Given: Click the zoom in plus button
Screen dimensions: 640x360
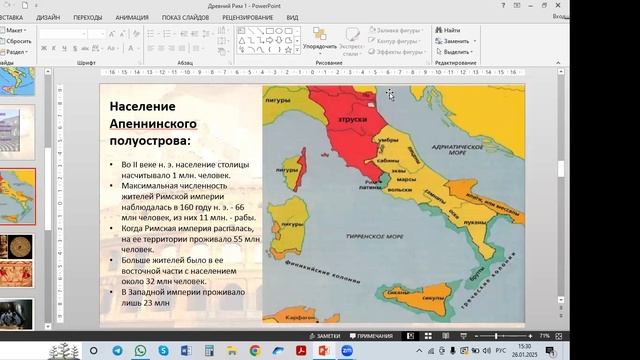Looking at the screenshot, I should [530, 336].
